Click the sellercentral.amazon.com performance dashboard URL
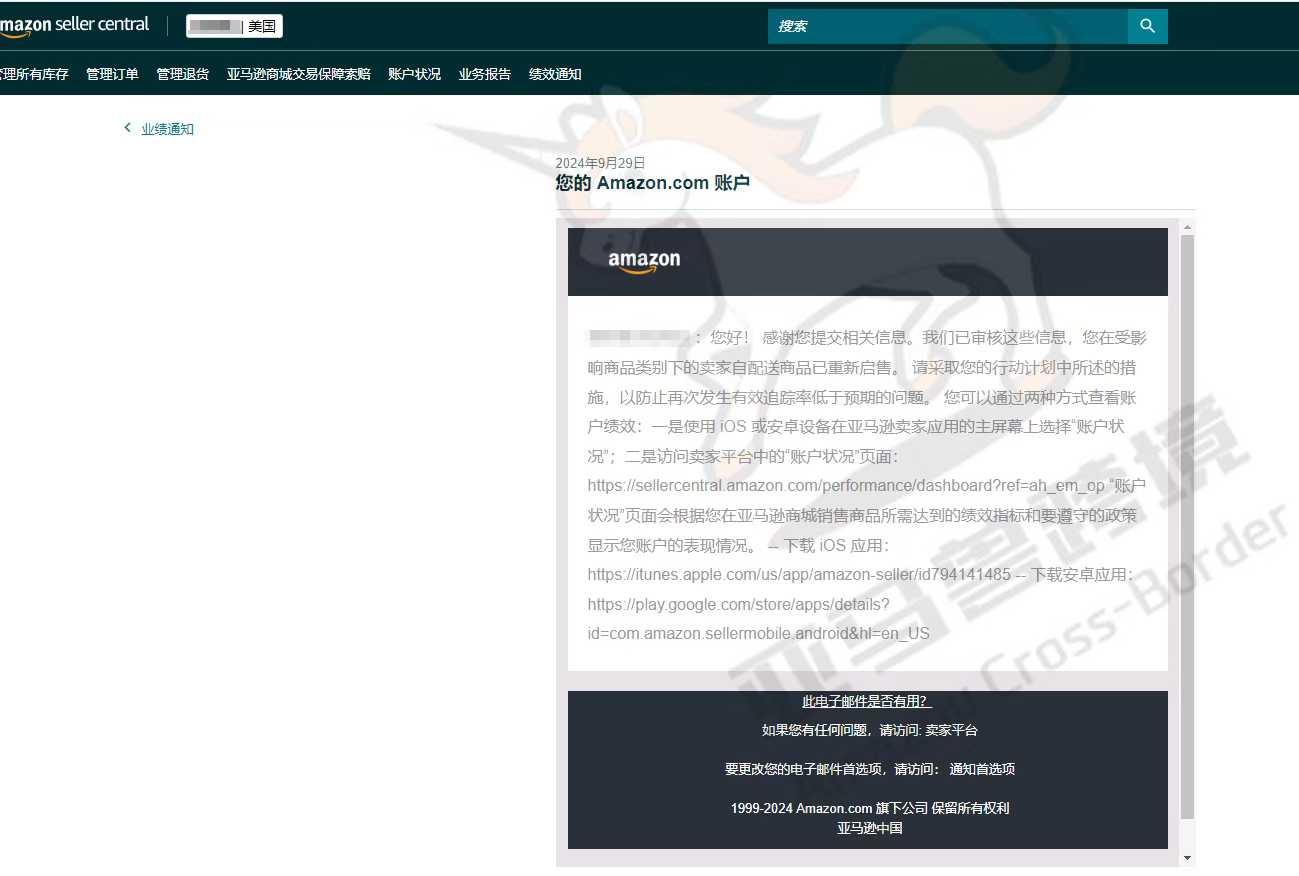1299x876 pixels. point(846,486)
